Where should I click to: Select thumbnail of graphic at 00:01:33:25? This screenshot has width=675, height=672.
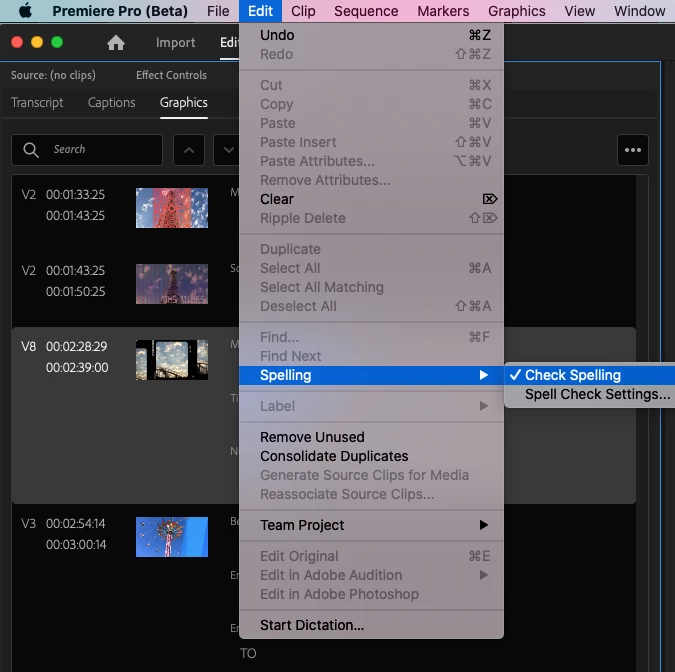(x=172, y=208)
